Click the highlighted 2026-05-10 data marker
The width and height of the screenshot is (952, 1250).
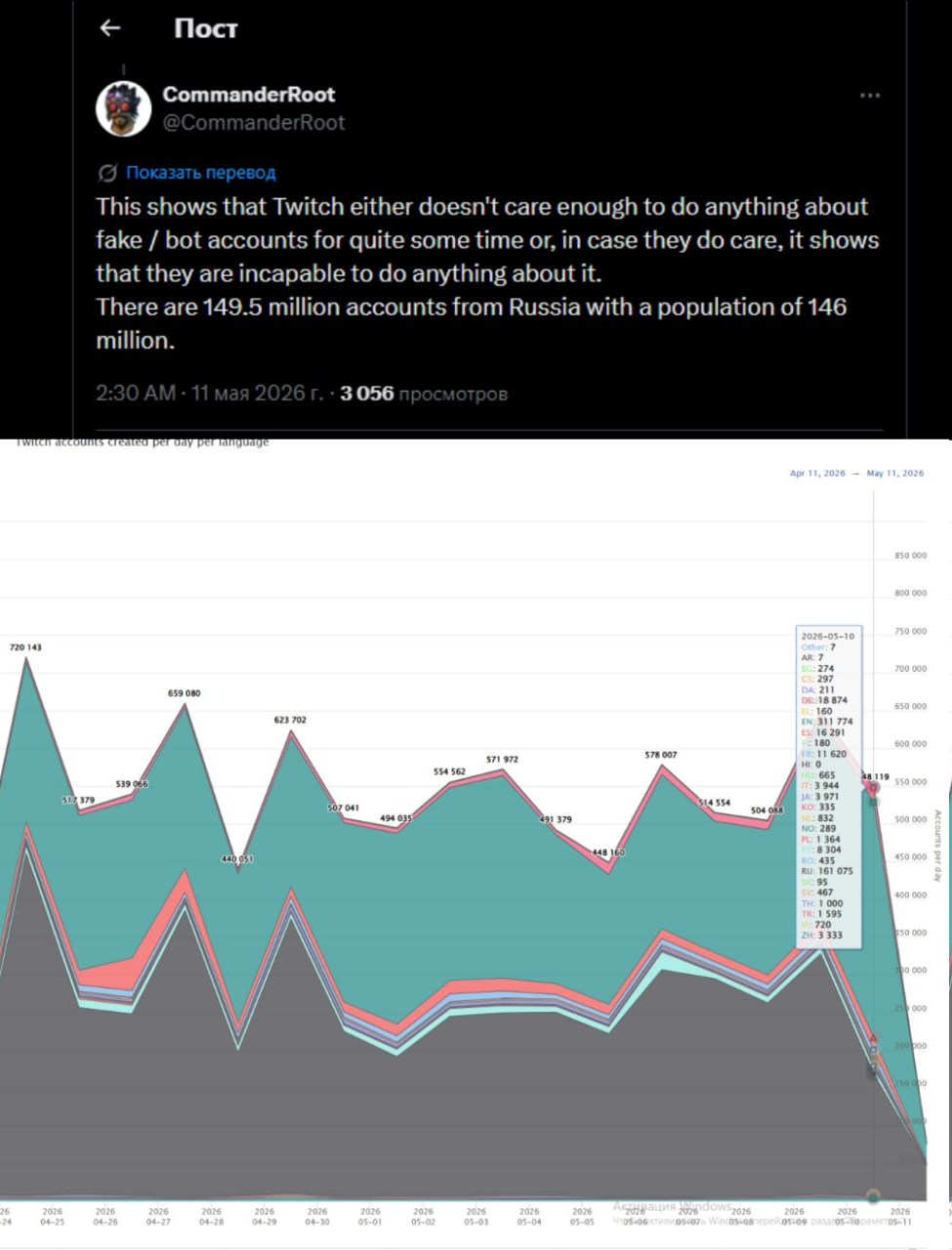coord(874,787)
